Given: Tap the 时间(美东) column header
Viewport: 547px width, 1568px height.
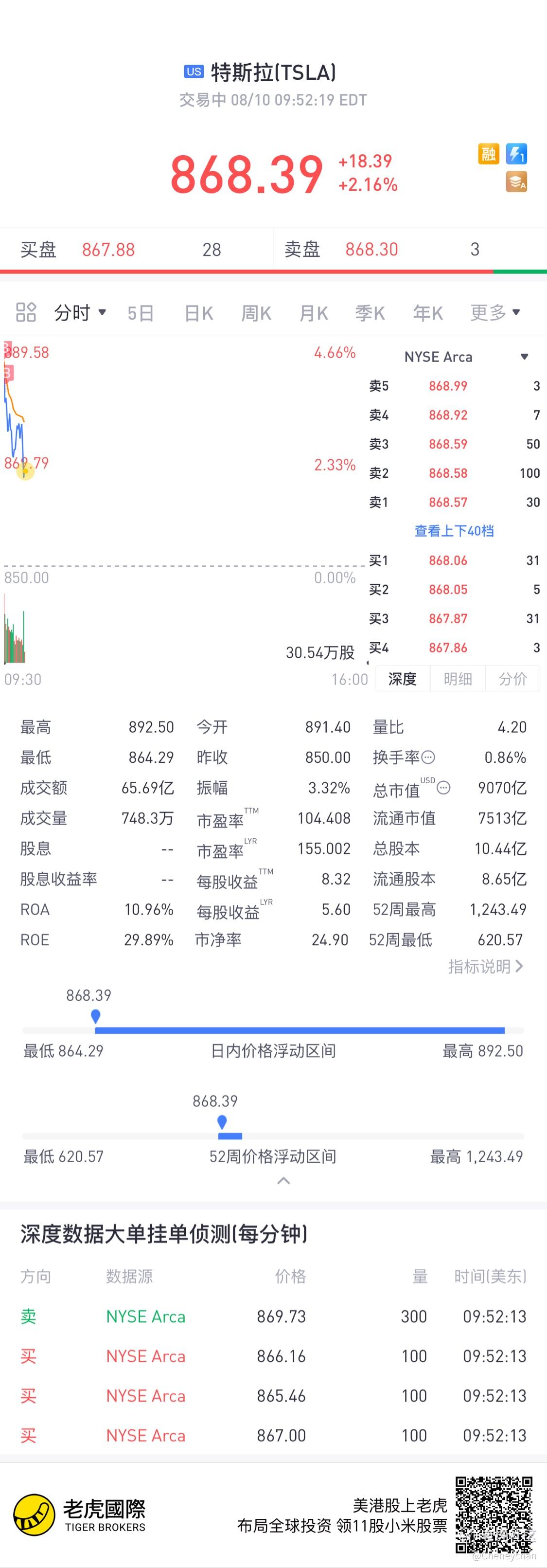Looking at the screenshot, I should (491, 1277).
